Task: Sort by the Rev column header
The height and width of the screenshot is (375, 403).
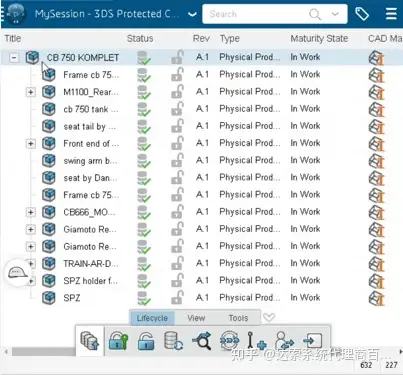Action: click(x=201, y=39)
